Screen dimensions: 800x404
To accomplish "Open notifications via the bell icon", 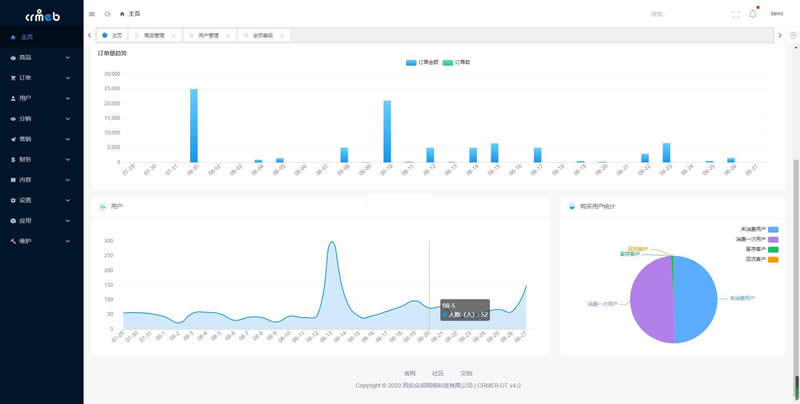I will coord(753,14).
